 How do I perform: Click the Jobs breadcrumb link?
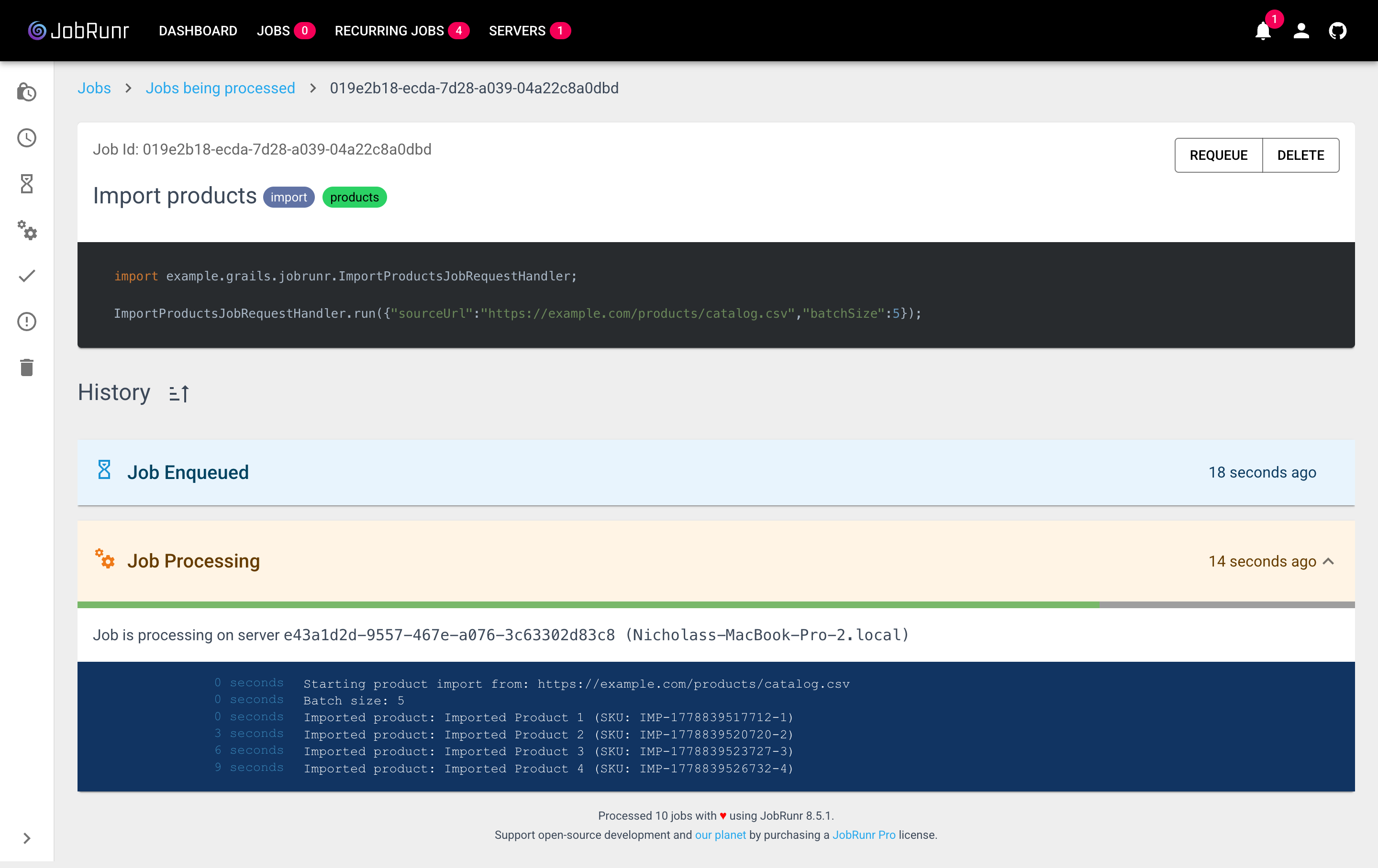tap(94, 88)
